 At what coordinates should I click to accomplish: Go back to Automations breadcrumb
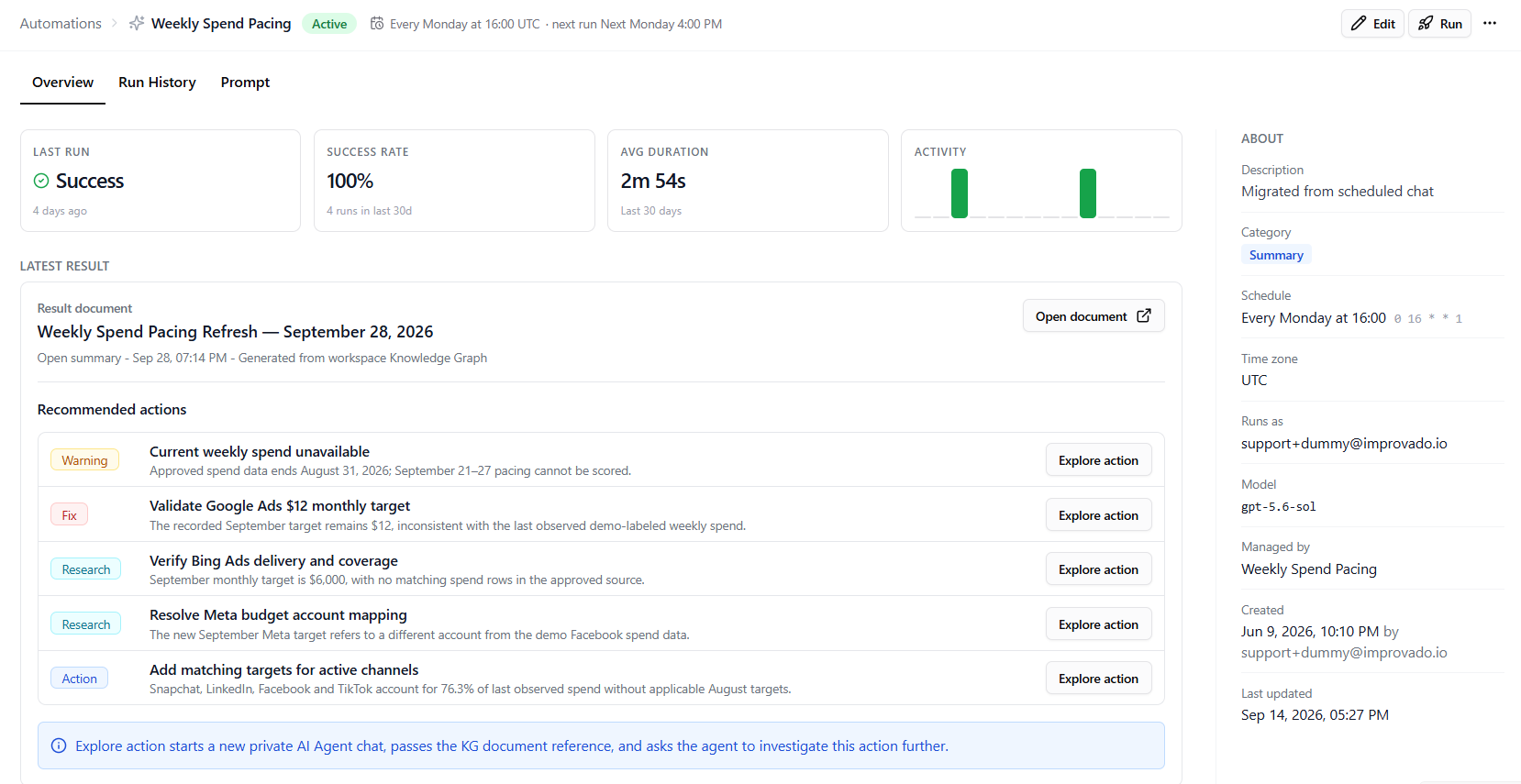pyautogui.click(x=61, y=23)
